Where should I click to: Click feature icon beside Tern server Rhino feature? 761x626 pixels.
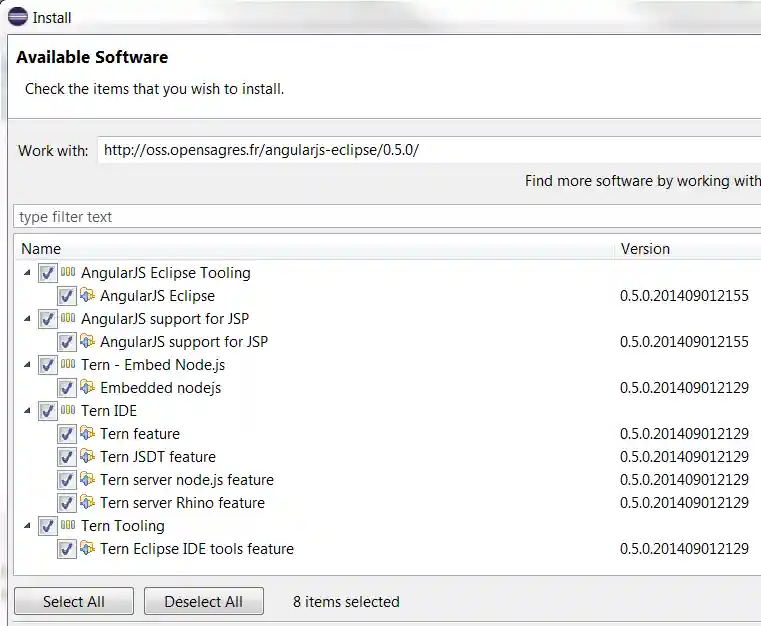[87, 502]
